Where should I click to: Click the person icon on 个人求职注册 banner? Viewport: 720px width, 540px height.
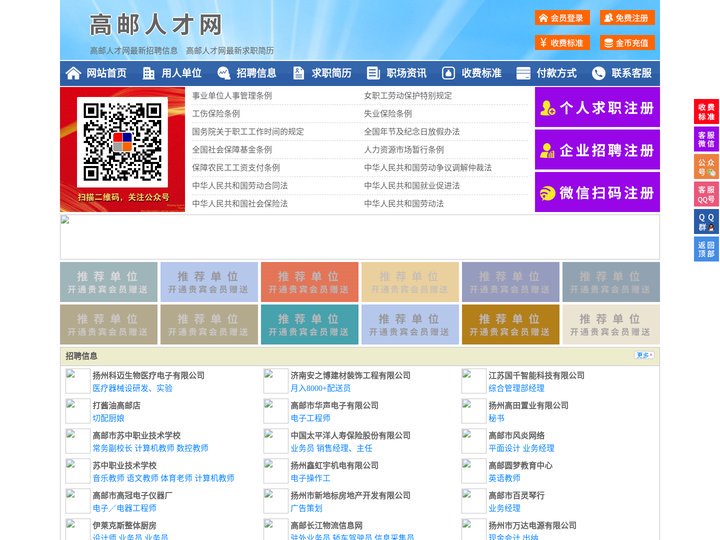pos(547,108)
